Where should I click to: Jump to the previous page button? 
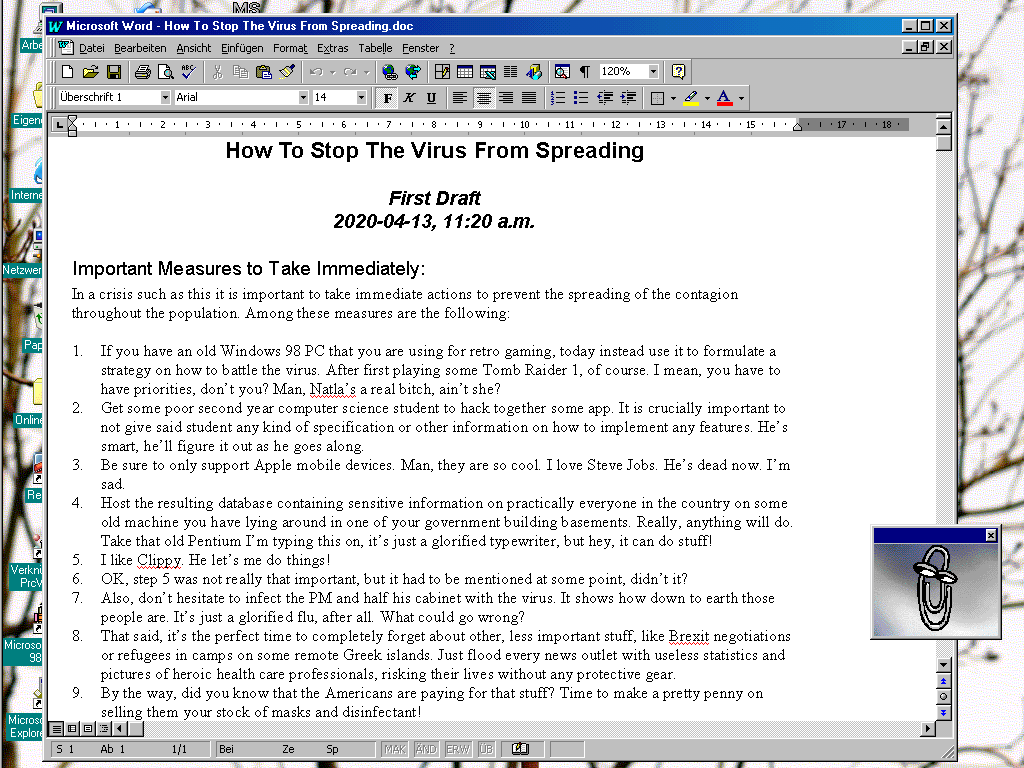943,681
